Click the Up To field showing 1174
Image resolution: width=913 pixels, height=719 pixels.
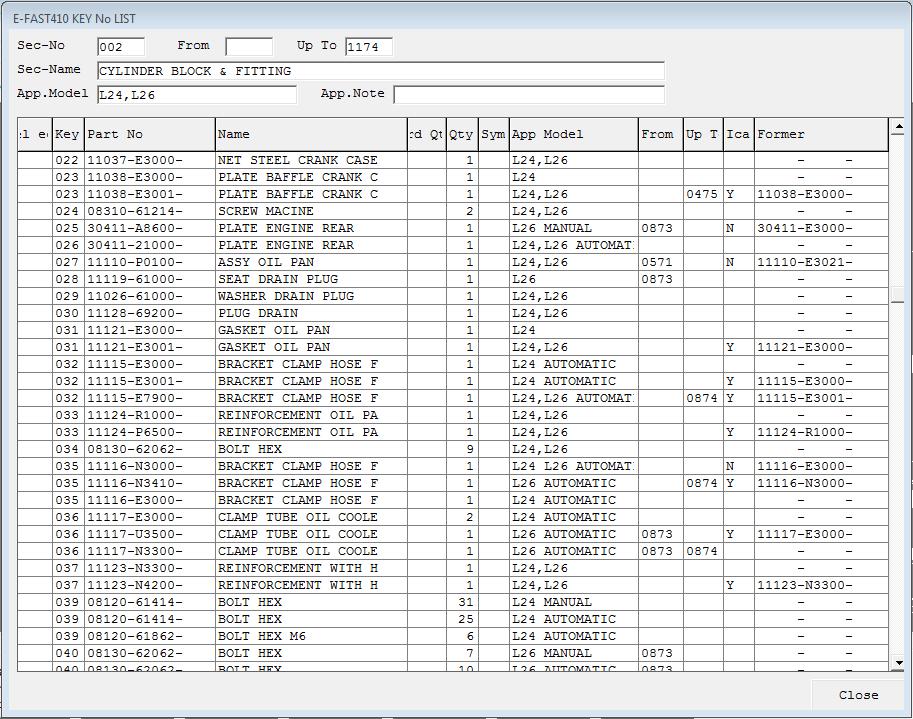[x=369, y=47]
